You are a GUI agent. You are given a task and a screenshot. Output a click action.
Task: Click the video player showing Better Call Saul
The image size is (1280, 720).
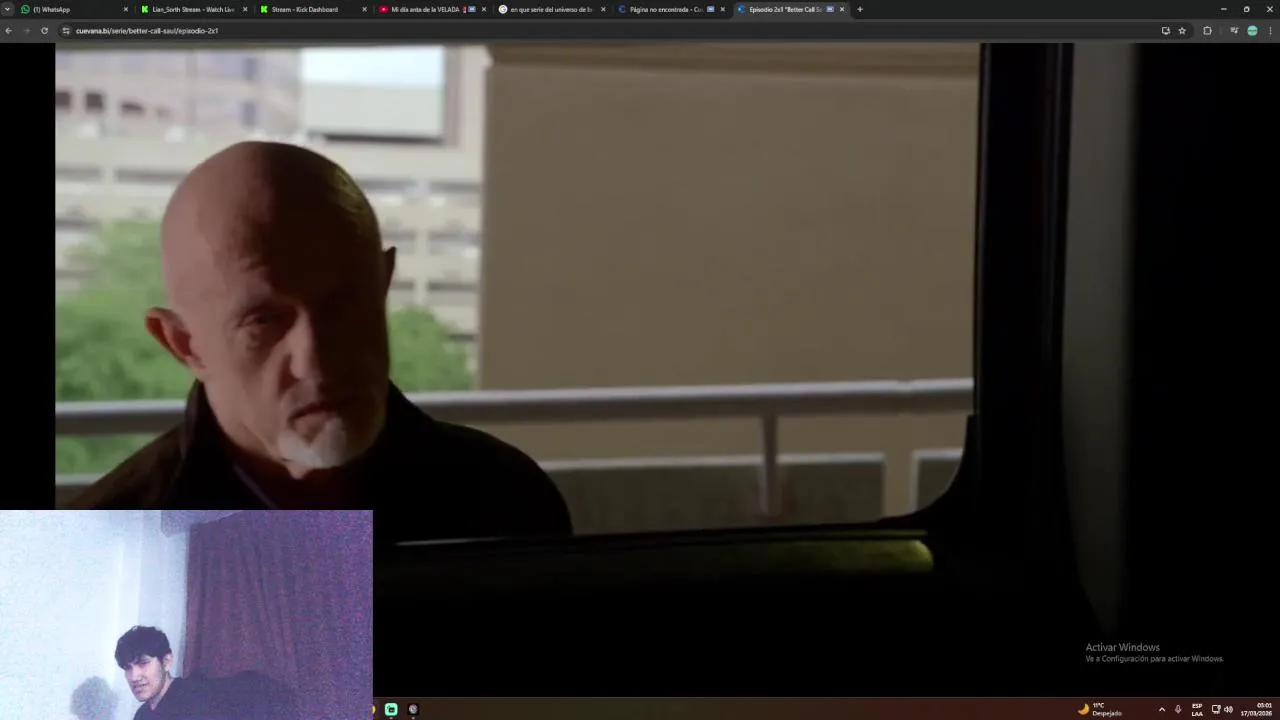click(x=640, y=370)
